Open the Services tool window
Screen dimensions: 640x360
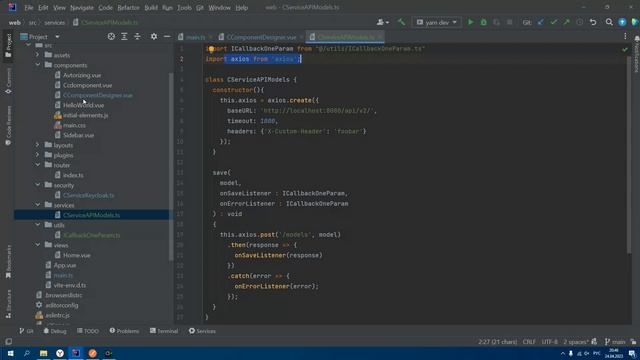(x=202, y=331)
